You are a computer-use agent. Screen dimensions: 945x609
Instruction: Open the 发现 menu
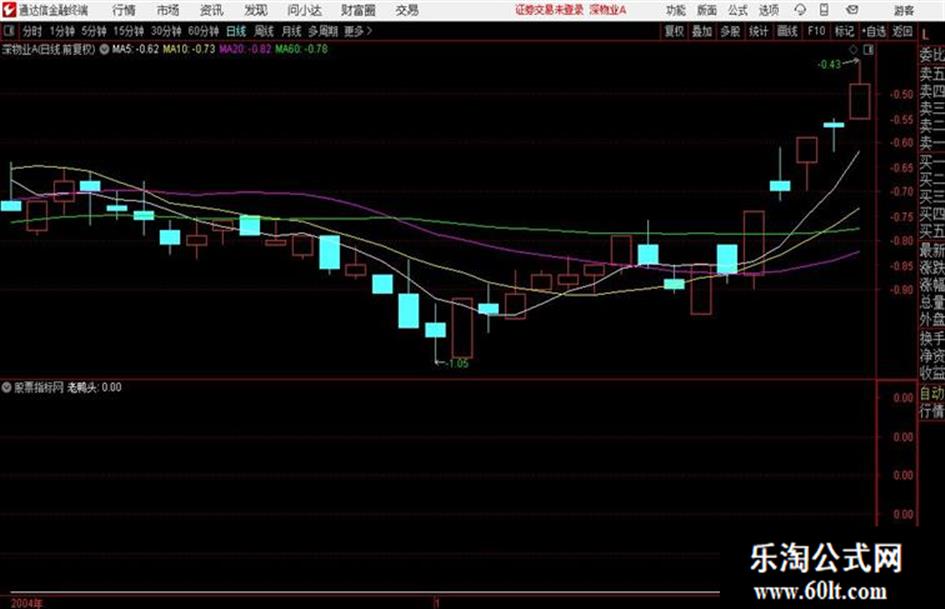pos(256,10)
